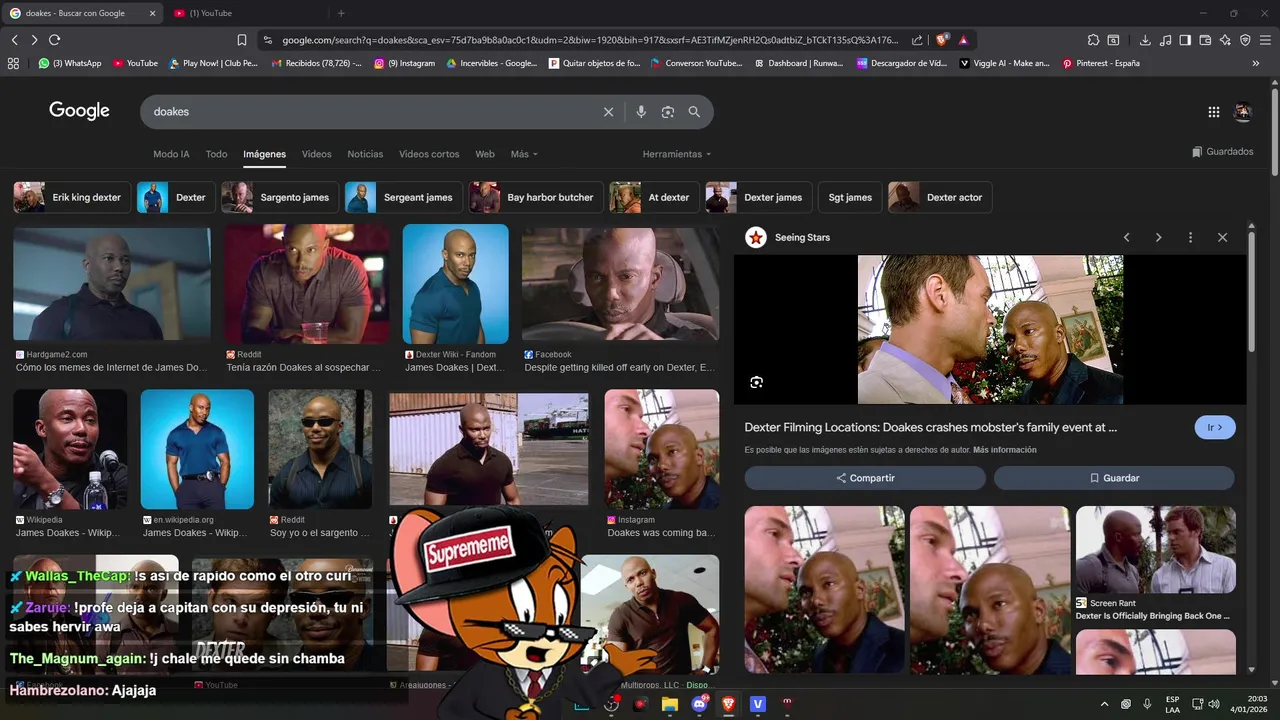1280x720 pixels.
Task: Bookmark this page with the bookmark icon
Action: click(242, 40)
